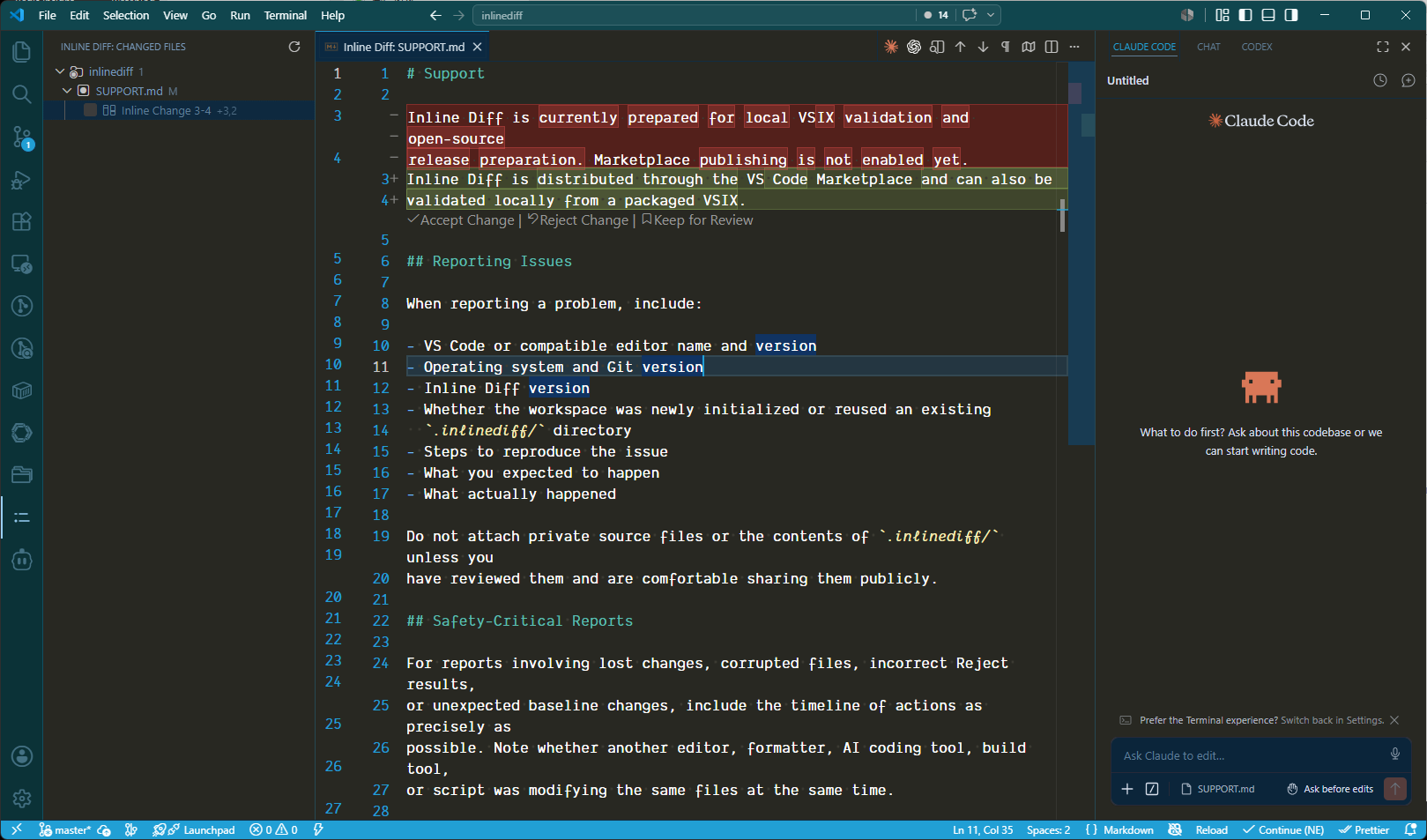Go to next change with down arrow
Screen dimensions: 1427x840
tap(983, 47)
